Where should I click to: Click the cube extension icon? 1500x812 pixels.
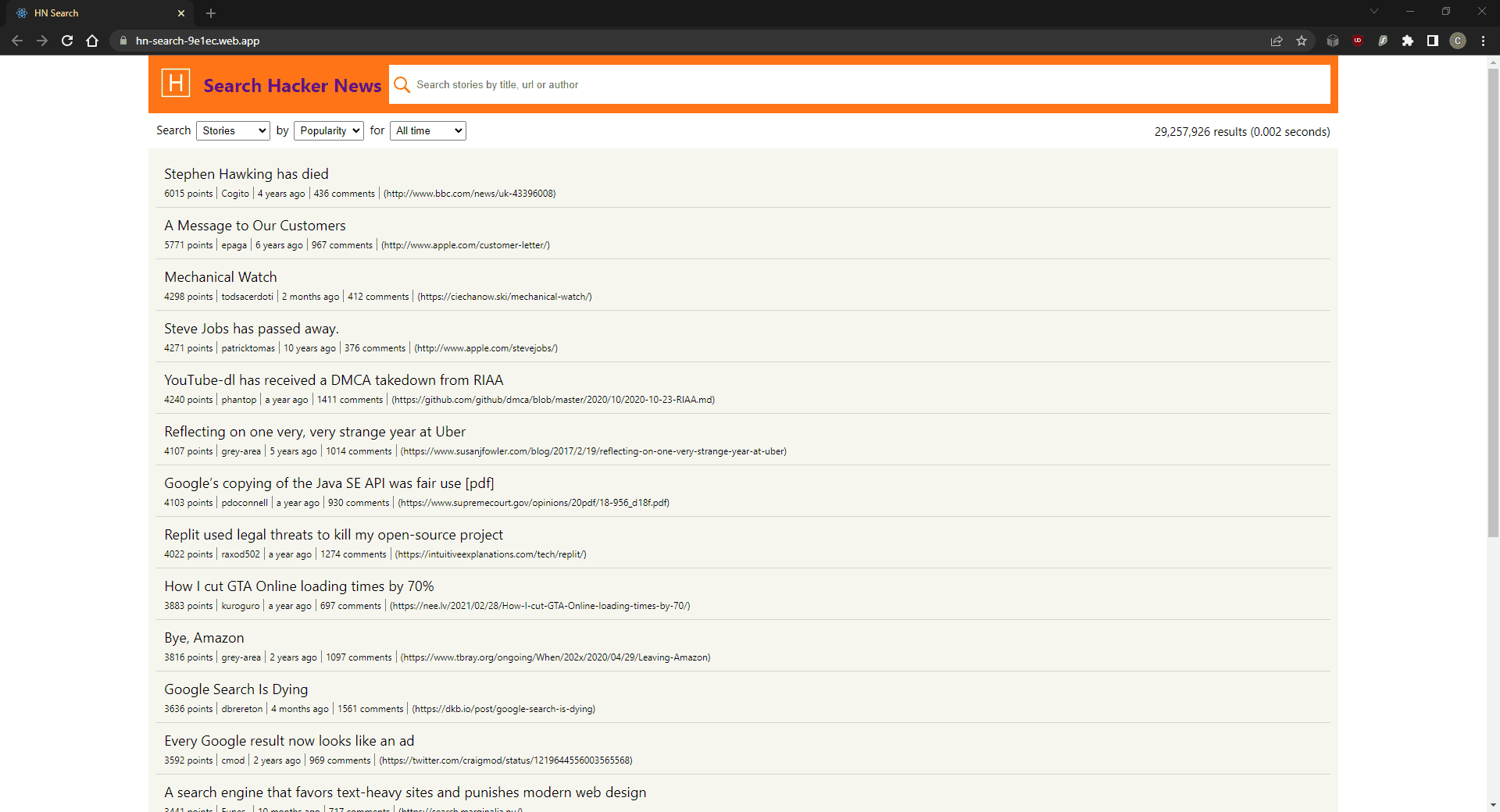point(1333,41)
